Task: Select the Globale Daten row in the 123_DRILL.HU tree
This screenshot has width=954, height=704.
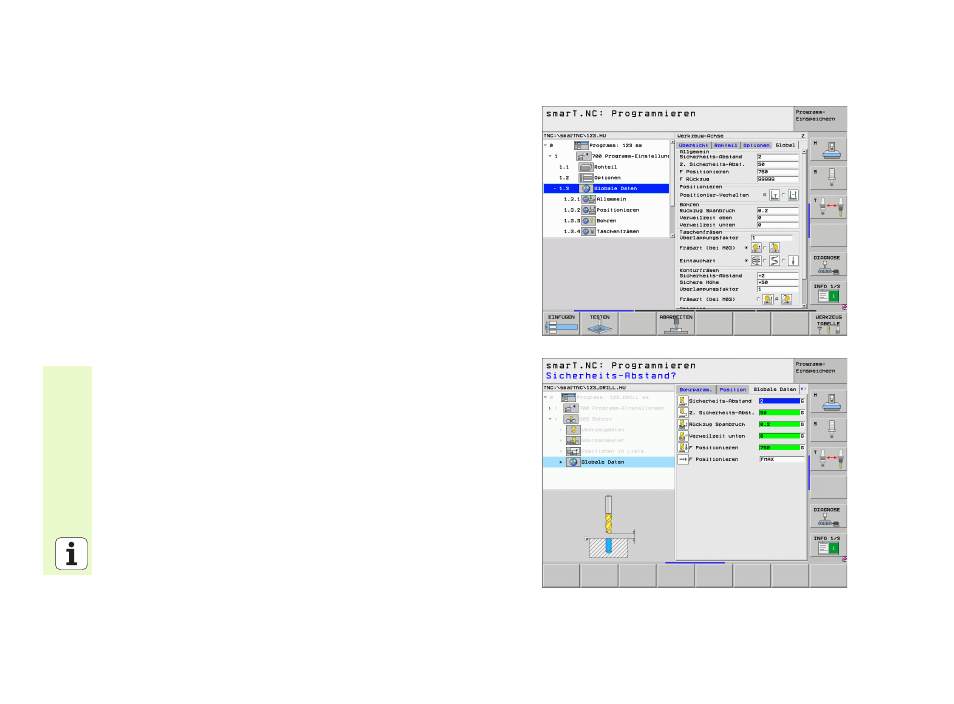Action: [x=608, y=462]
